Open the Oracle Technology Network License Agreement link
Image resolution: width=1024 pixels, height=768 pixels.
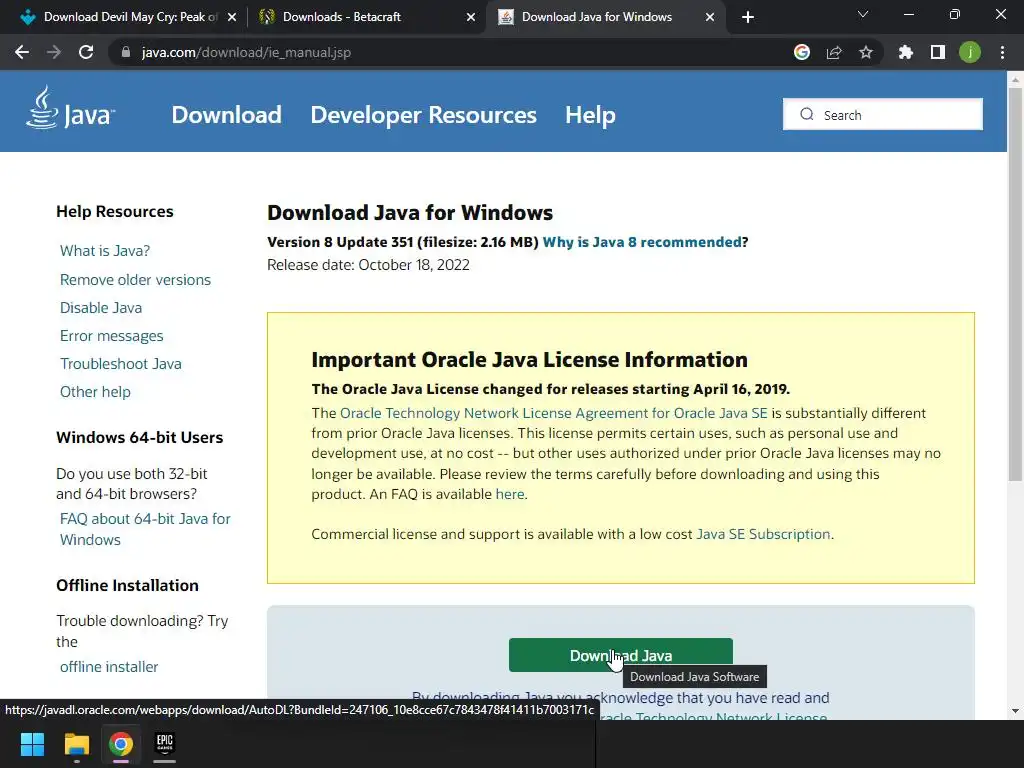pos(554,413)
